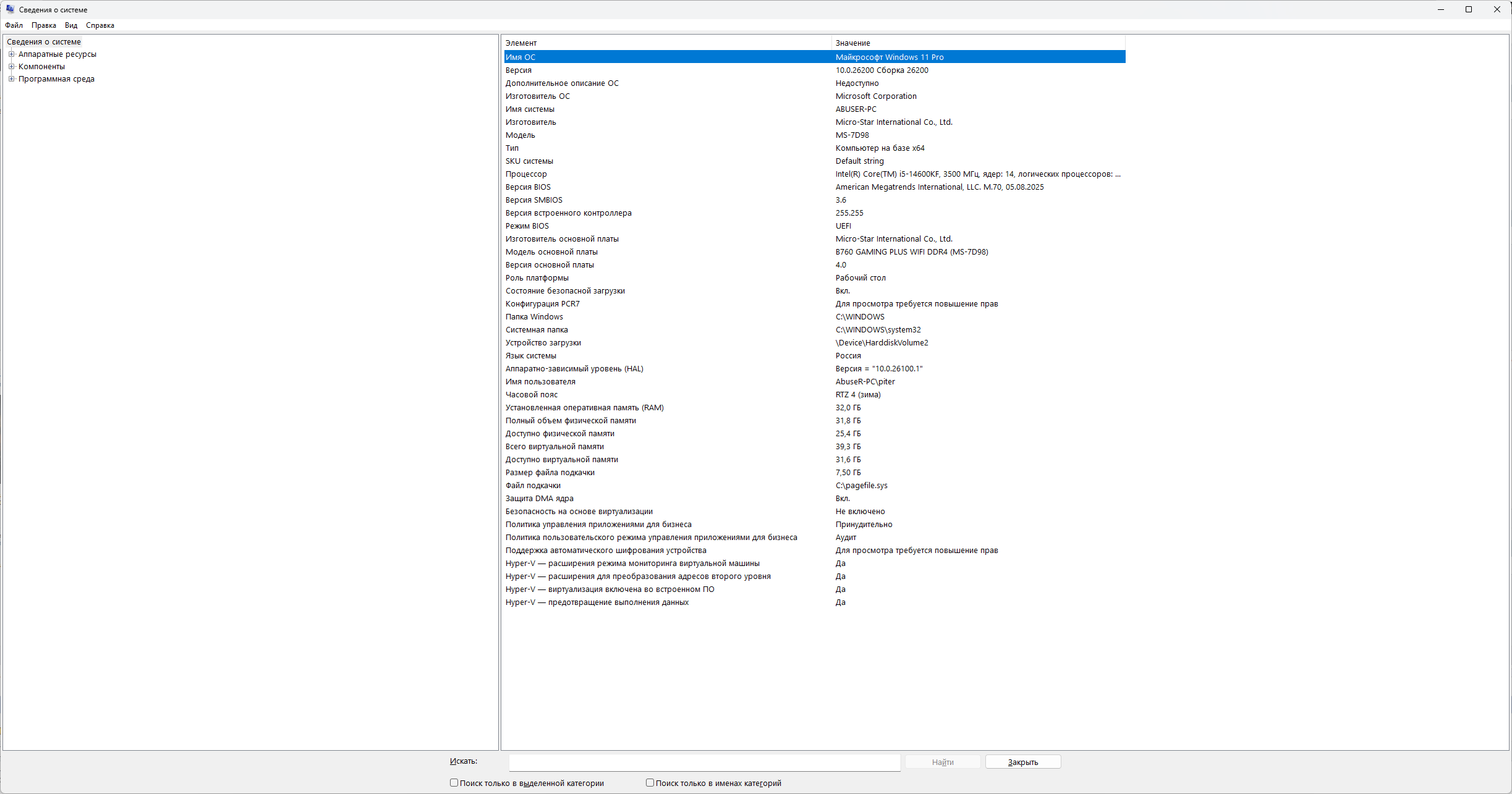Click the value 10.0.26200 Сборка 26200
Viewport: 1512px width, 794px height.
click(881, 70)
